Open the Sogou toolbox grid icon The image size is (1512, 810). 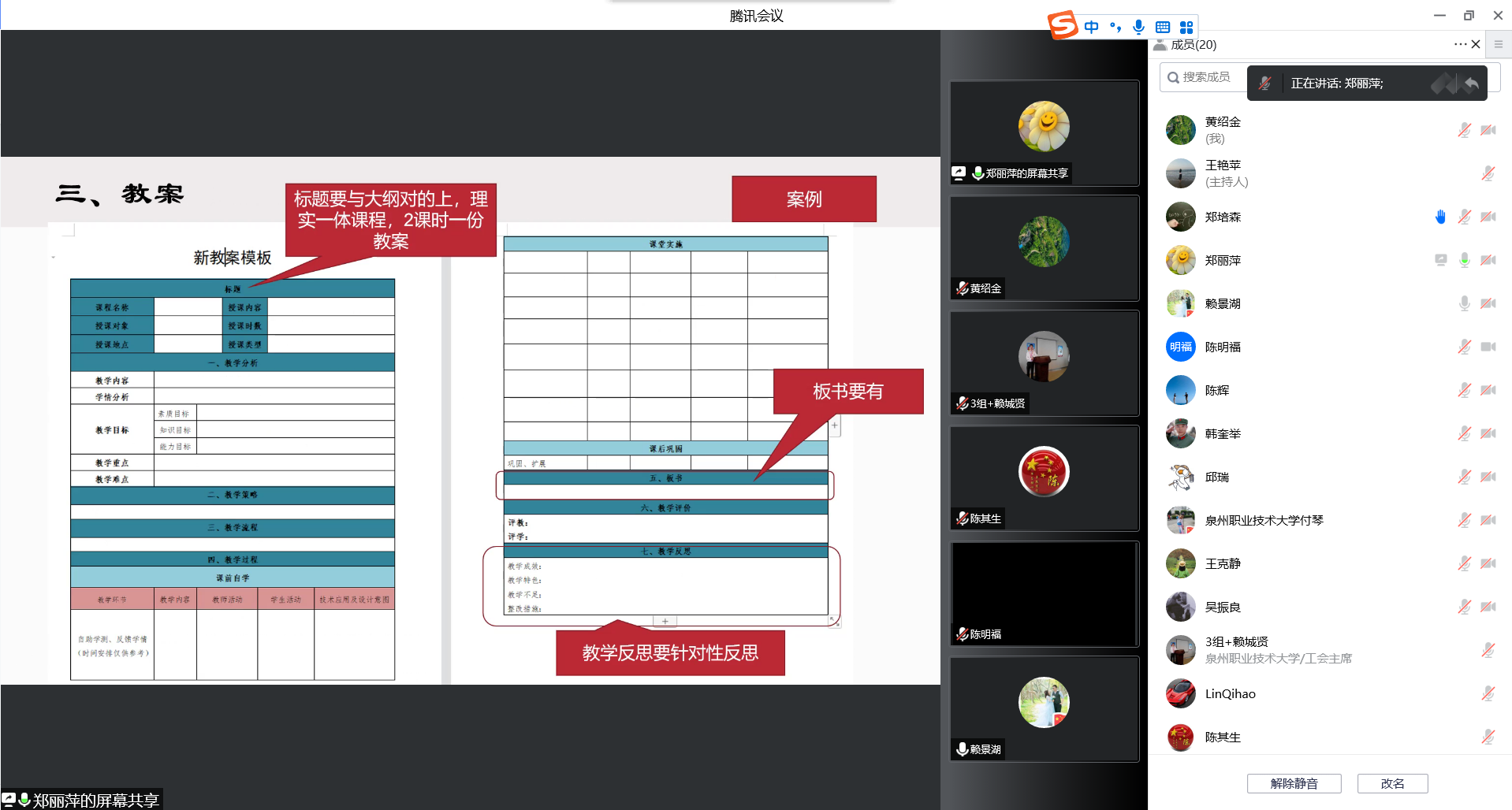1186,26
